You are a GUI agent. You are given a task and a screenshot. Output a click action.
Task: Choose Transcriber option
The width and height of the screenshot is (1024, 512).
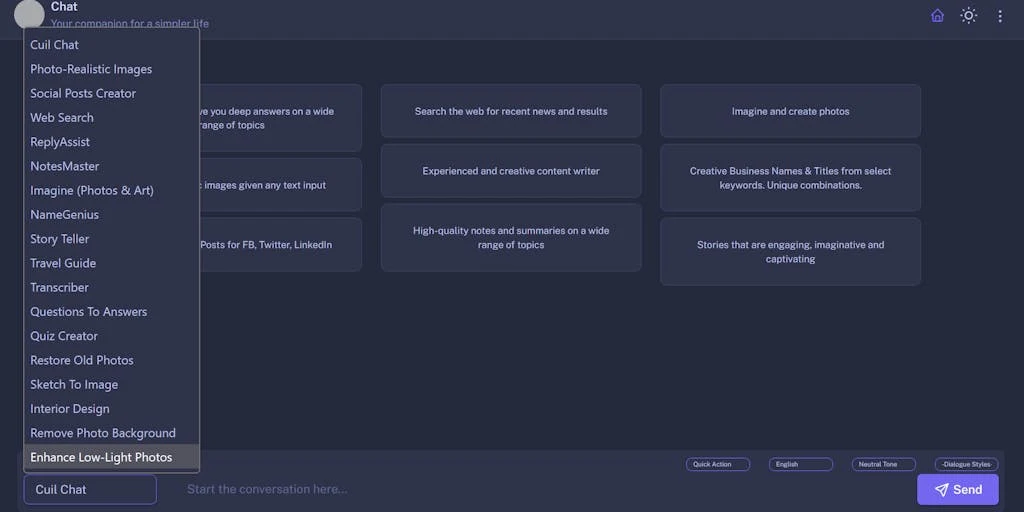coord(111,287)
